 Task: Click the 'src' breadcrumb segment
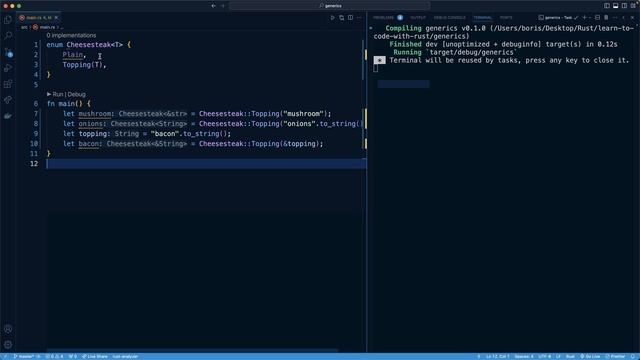(24, 27)
